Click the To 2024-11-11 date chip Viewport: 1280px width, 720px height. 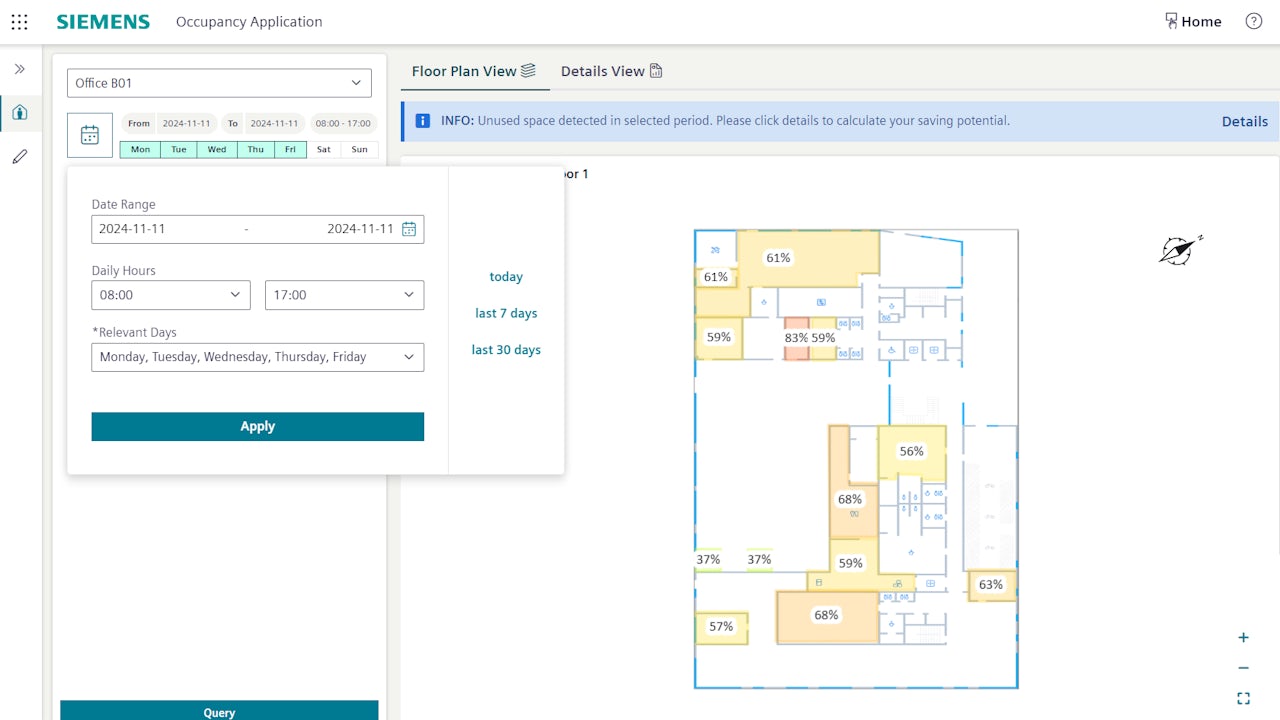click(262, 124)
